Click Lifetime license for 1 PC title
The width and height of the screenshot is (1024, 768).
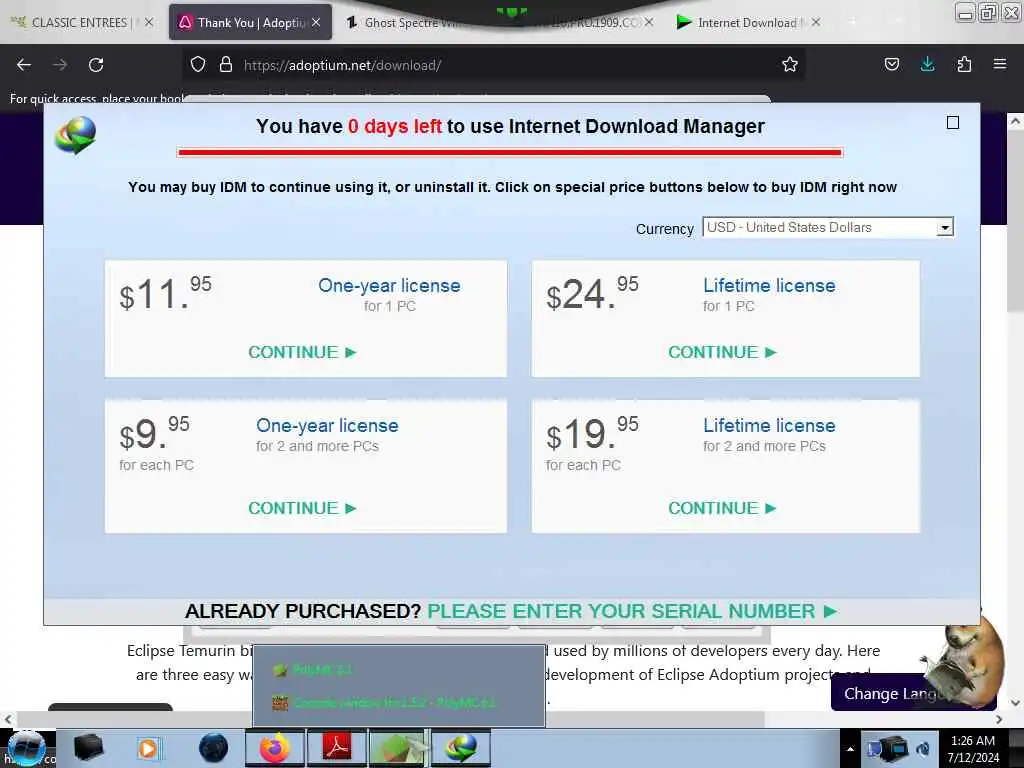[x=769, y=286]
